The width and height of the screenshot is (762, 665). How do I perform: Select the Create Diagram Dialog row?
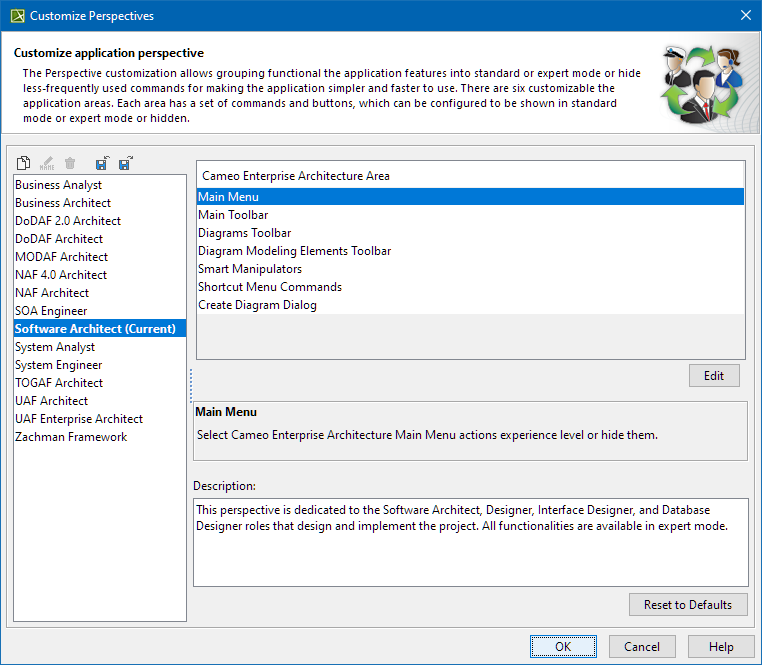coord(470,304)
